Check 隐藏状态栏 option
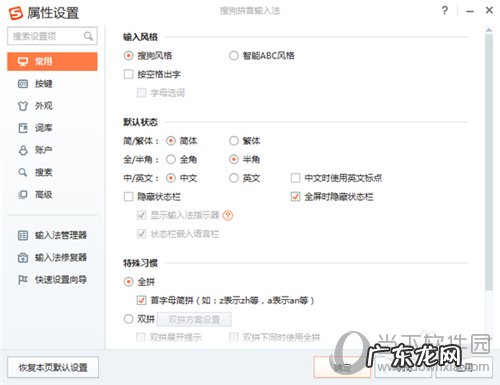Screen dimensions: 500x385 (128, 197)
